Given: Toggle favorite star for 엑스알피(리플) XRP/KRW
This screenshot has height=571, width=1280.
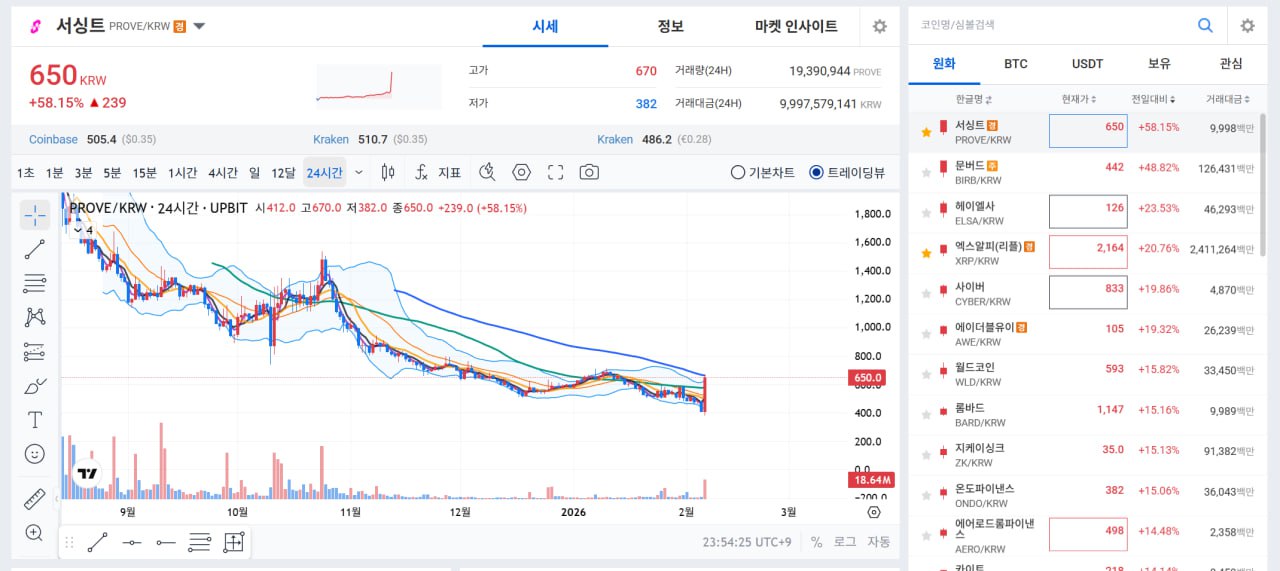Looking at the screenshot, I should 926,253.
